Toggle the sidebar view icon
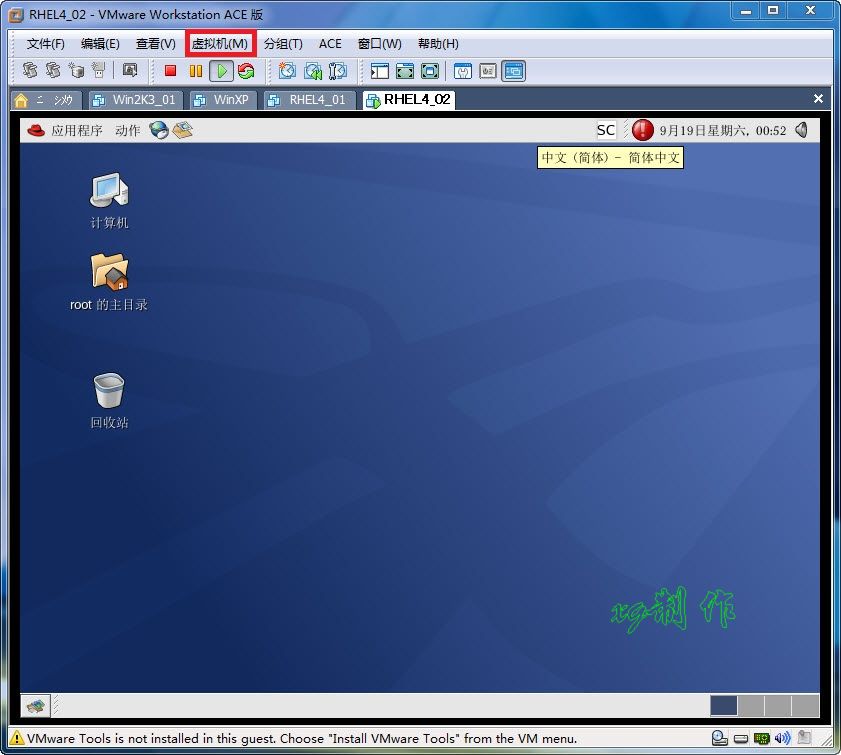The height and width of the screenshot is (755, 841). coord(380,71)
